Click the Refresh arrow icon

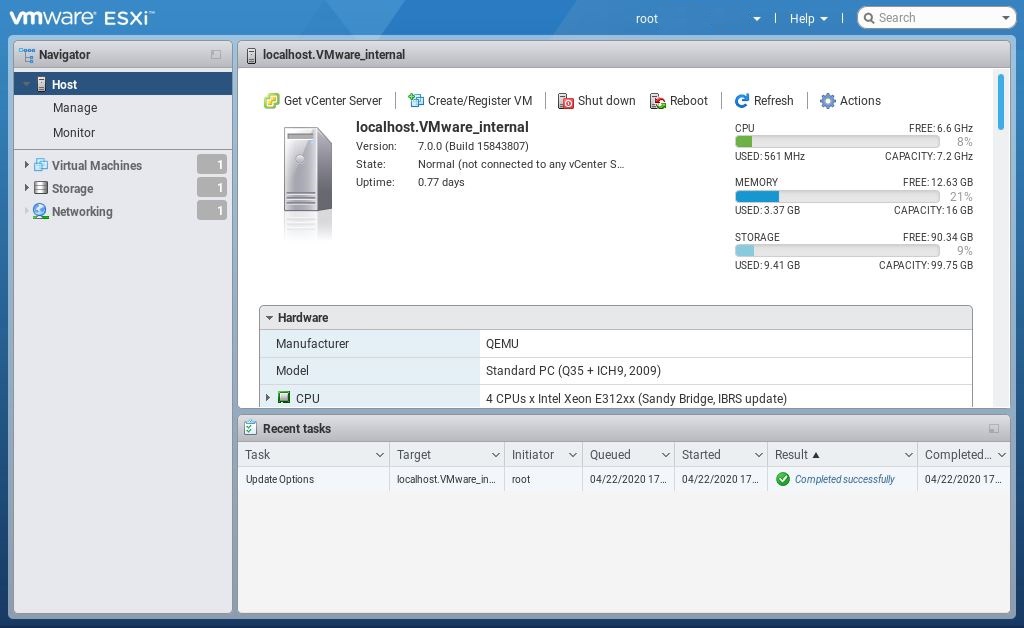click(742, 101)
